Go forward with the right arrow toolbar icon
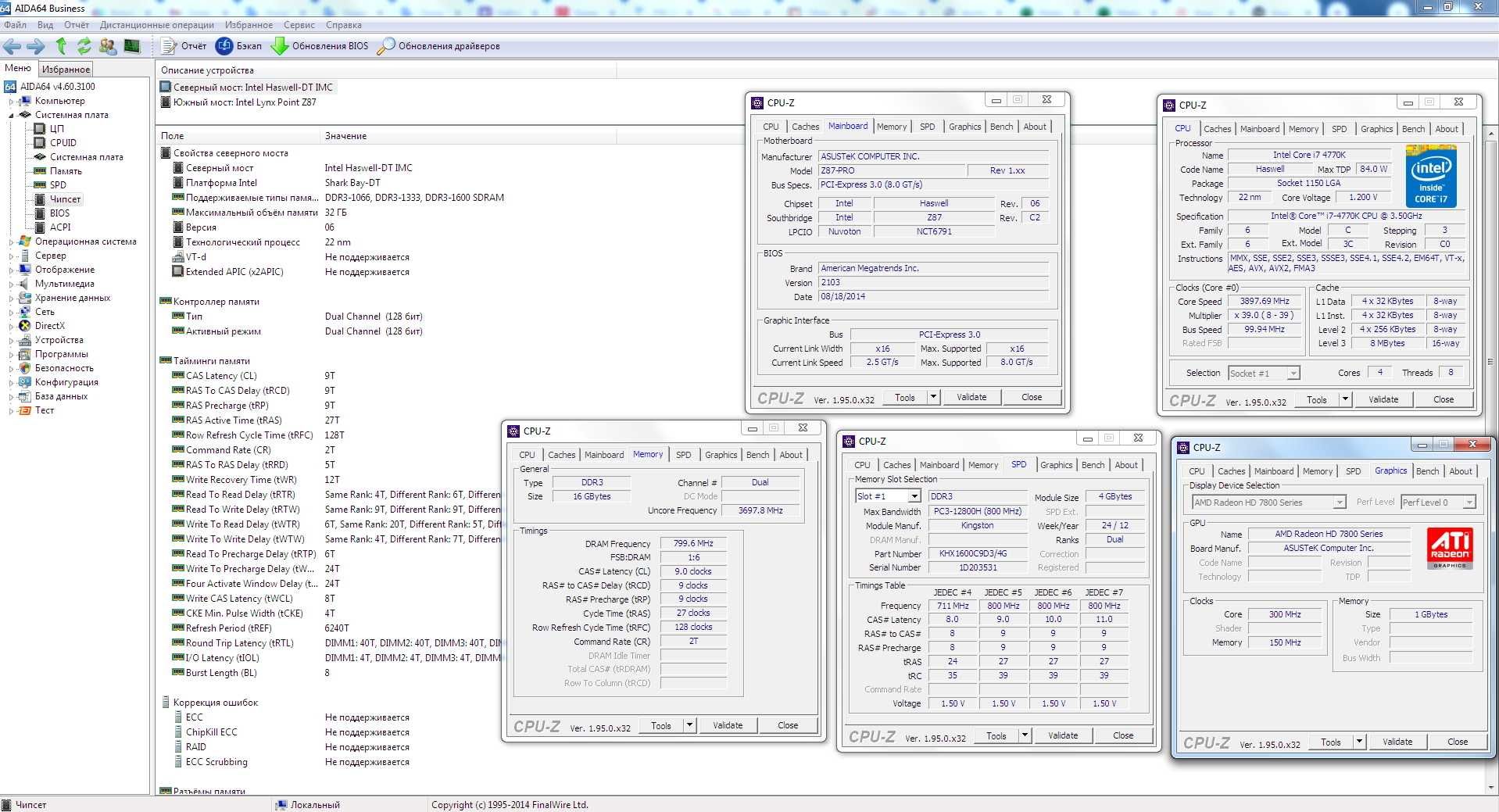Screen dimensions: 1499x812 point(36,46)
